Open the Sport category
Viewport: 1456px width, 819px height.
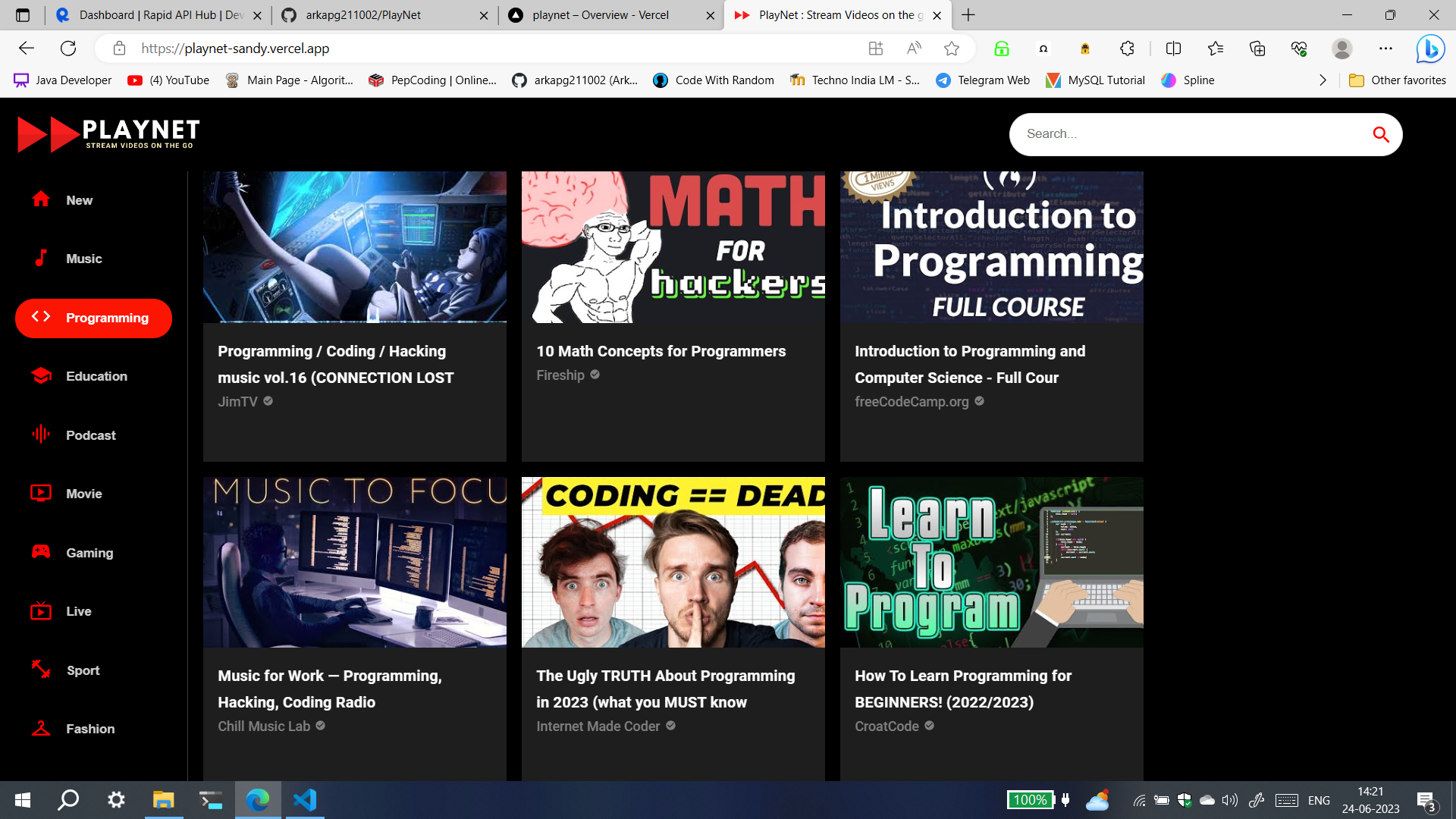[83, 670]
